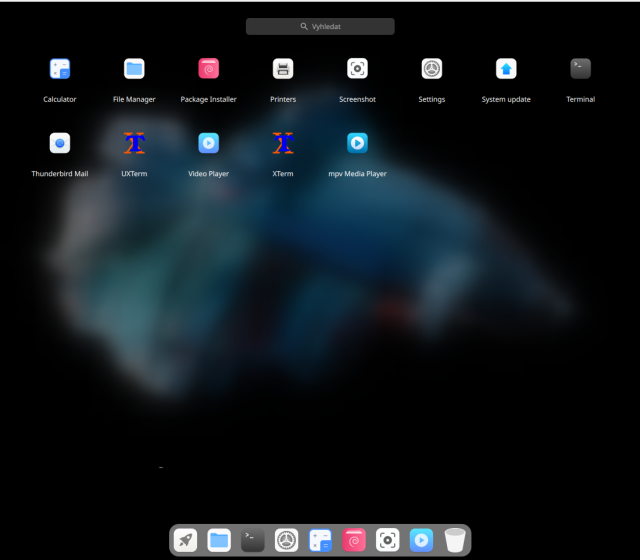Launch File Manager from the app grid
The image size is (640, 560).
pyautogui.click(x=134, y=69)
